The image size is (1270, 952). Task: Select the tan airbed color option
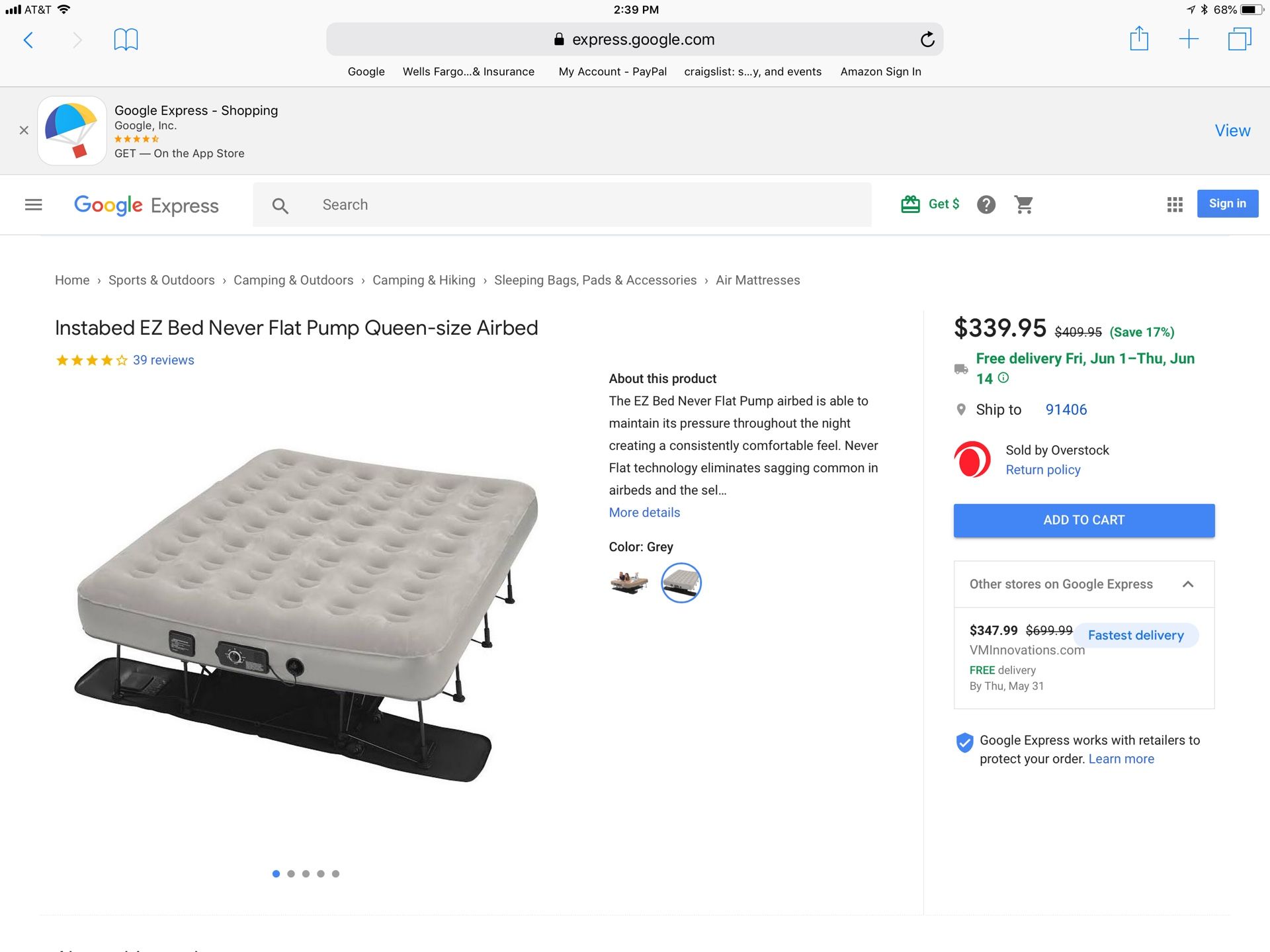tap(628, 582)
